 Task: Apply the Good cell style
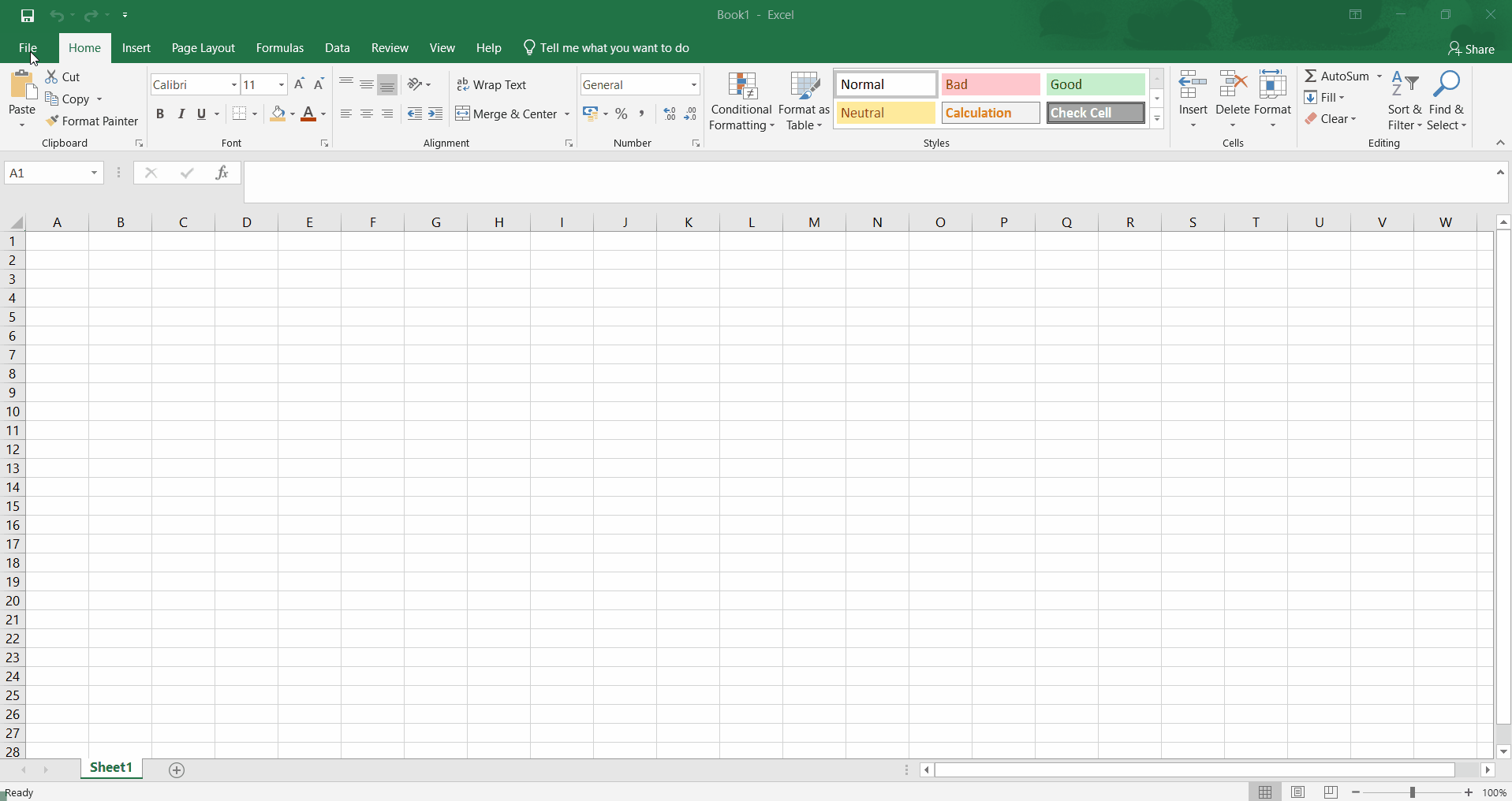(1095, 84)
